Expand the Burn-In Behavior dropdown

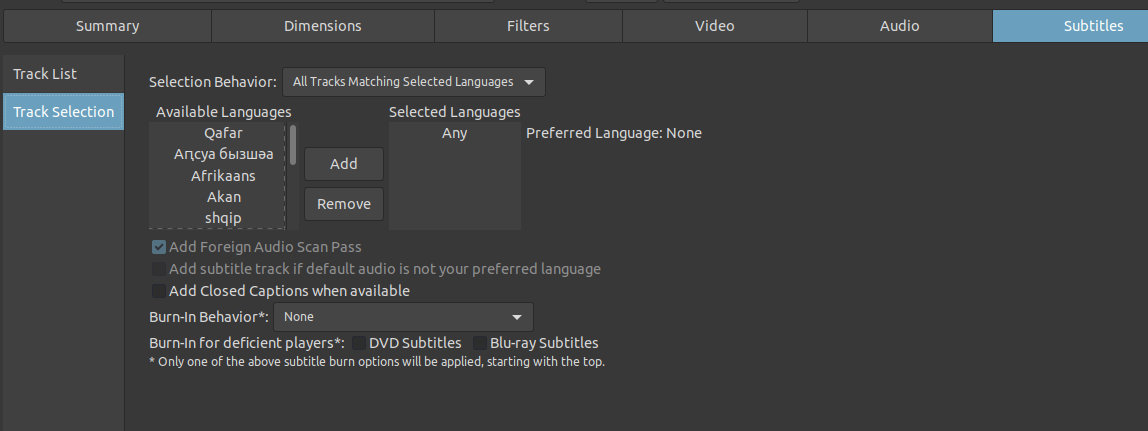click(403, 317)
